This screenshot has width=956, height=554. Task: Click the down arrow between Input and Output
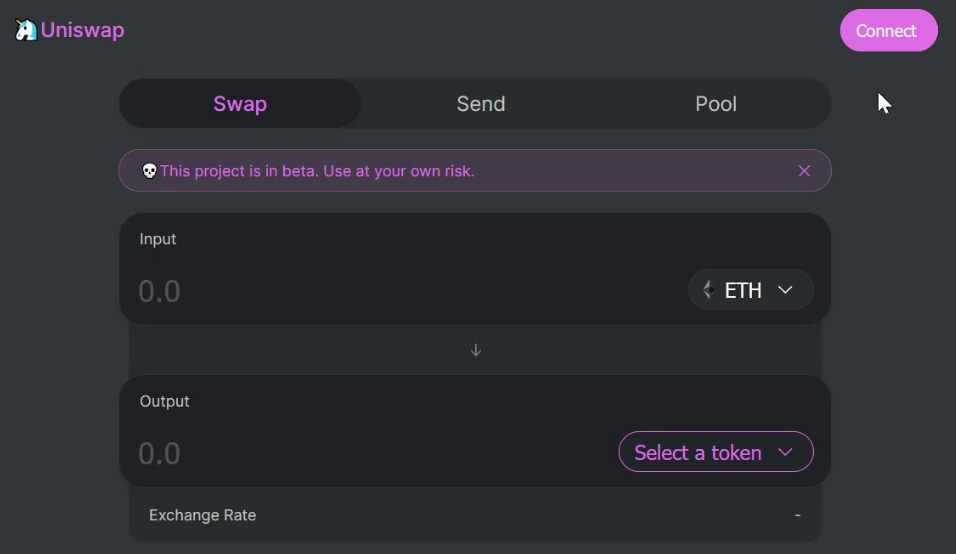[x=476, y=350]
